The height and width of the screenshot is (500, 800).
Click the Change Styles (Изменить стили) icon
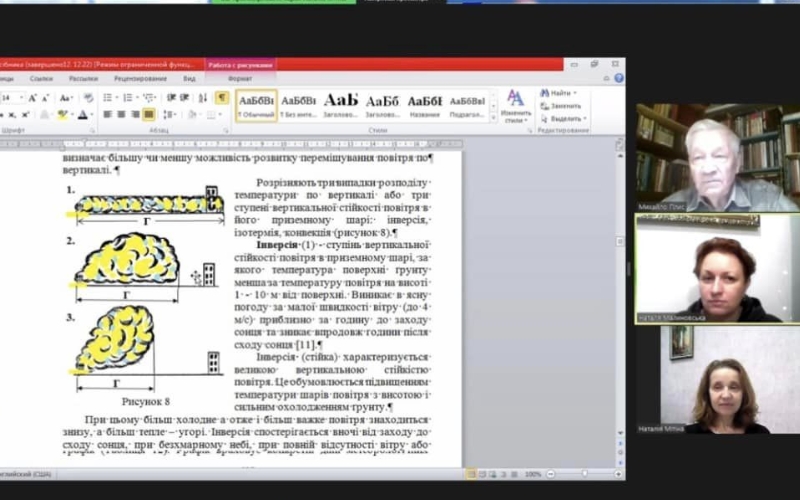pyautogui.click(x=516, y=103)
